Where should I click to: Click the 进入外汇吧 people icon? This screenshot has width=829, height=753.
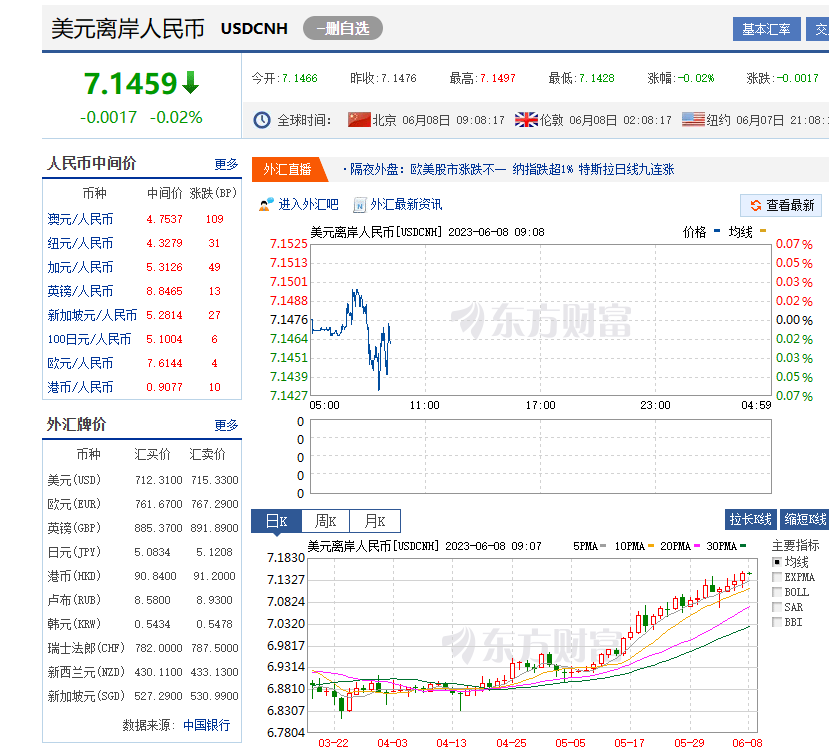[266, 205]
